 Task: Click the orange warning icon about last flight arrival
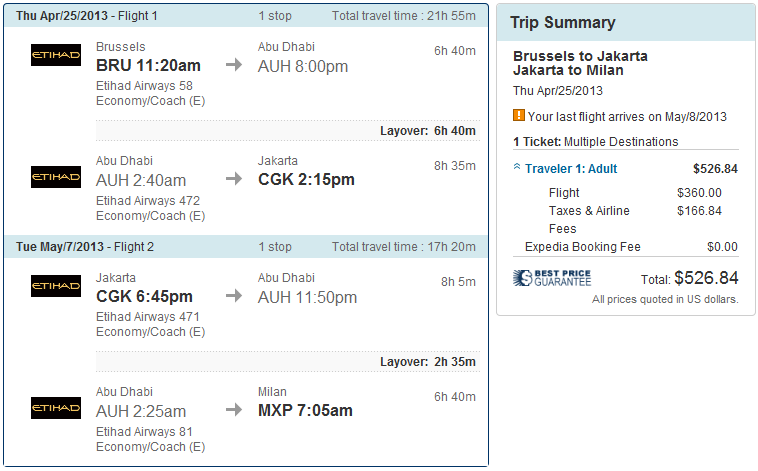[x=519, y=115]
